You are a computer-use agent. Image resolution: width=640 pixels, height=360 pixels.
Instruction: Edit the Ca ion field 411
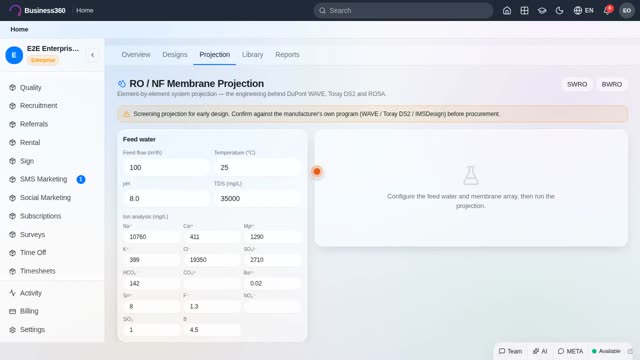(x=212, y=237)
